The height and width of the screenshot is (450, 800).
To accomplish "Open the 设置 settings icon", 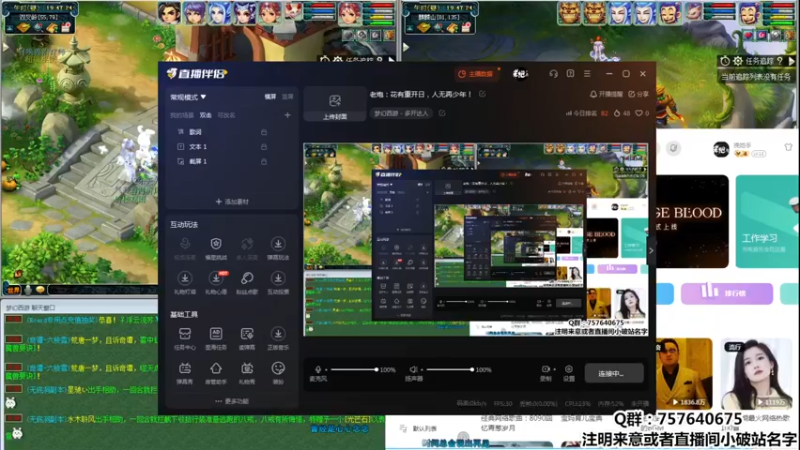I will 569,369.
